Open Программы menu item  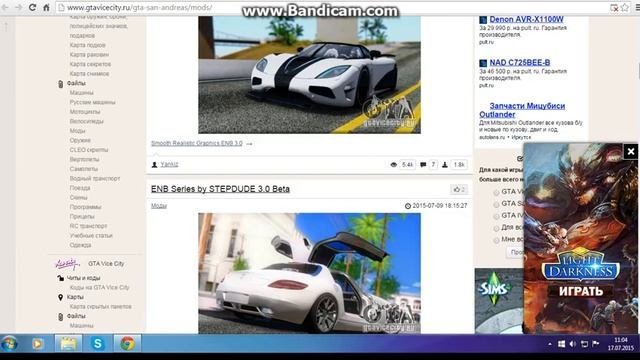pyautogui.click(x=85, y=207)
